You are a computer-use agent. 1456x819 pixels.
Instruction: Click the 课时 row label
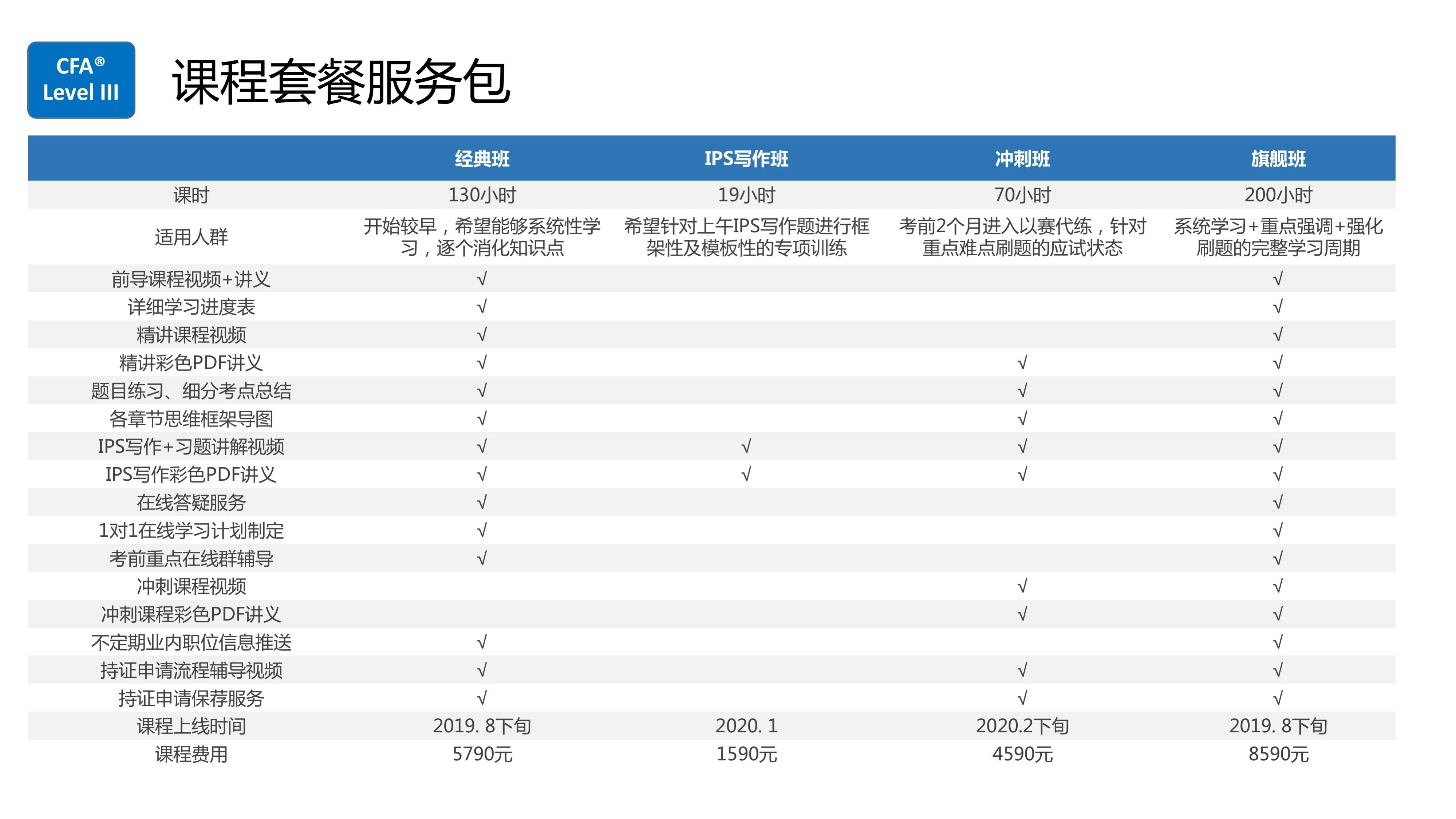[191, 195]
